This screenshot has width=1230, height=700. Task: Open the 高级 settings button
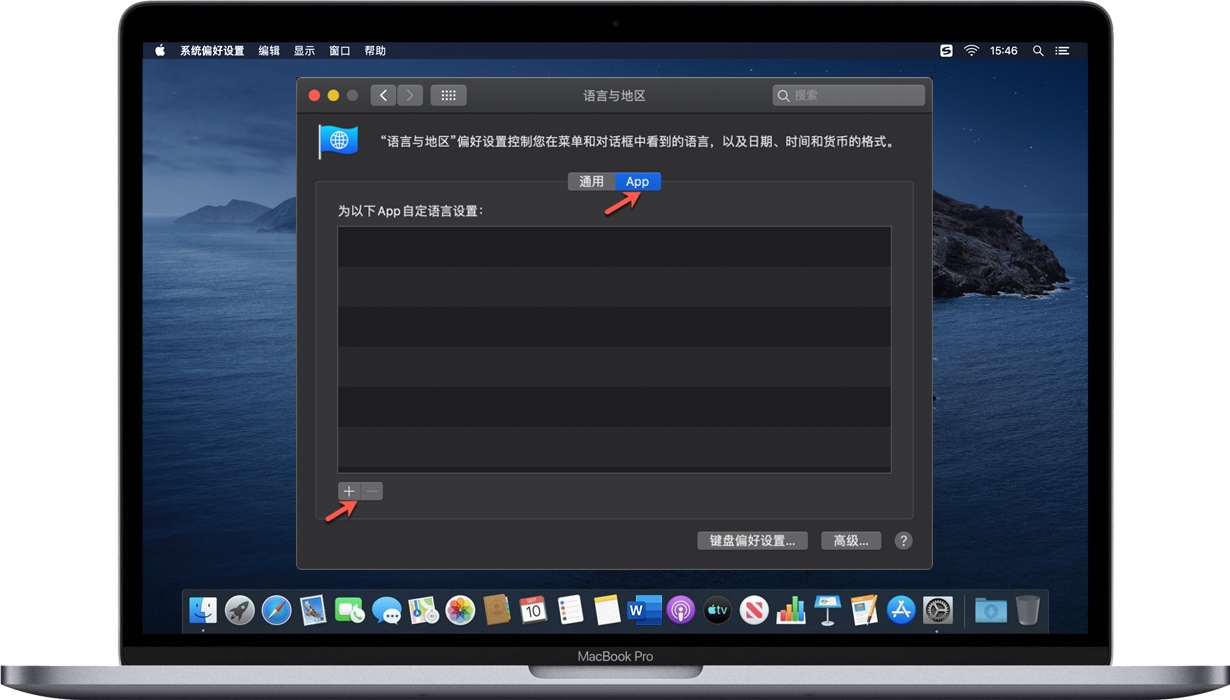click(x=850, y=540)
